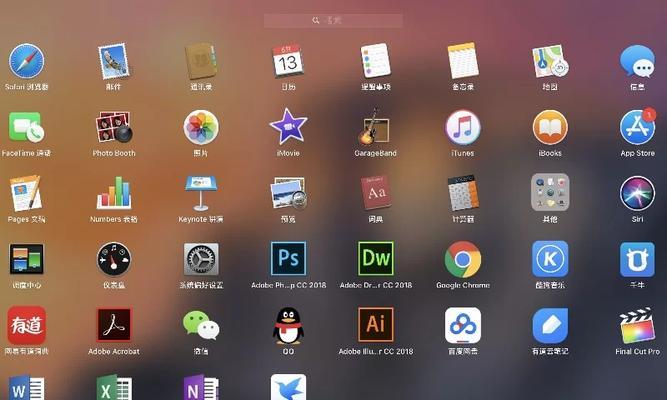Launch Keynote presentation app
Image resolution: width=667 pixels, height=400 pixels.
point(201,193)
